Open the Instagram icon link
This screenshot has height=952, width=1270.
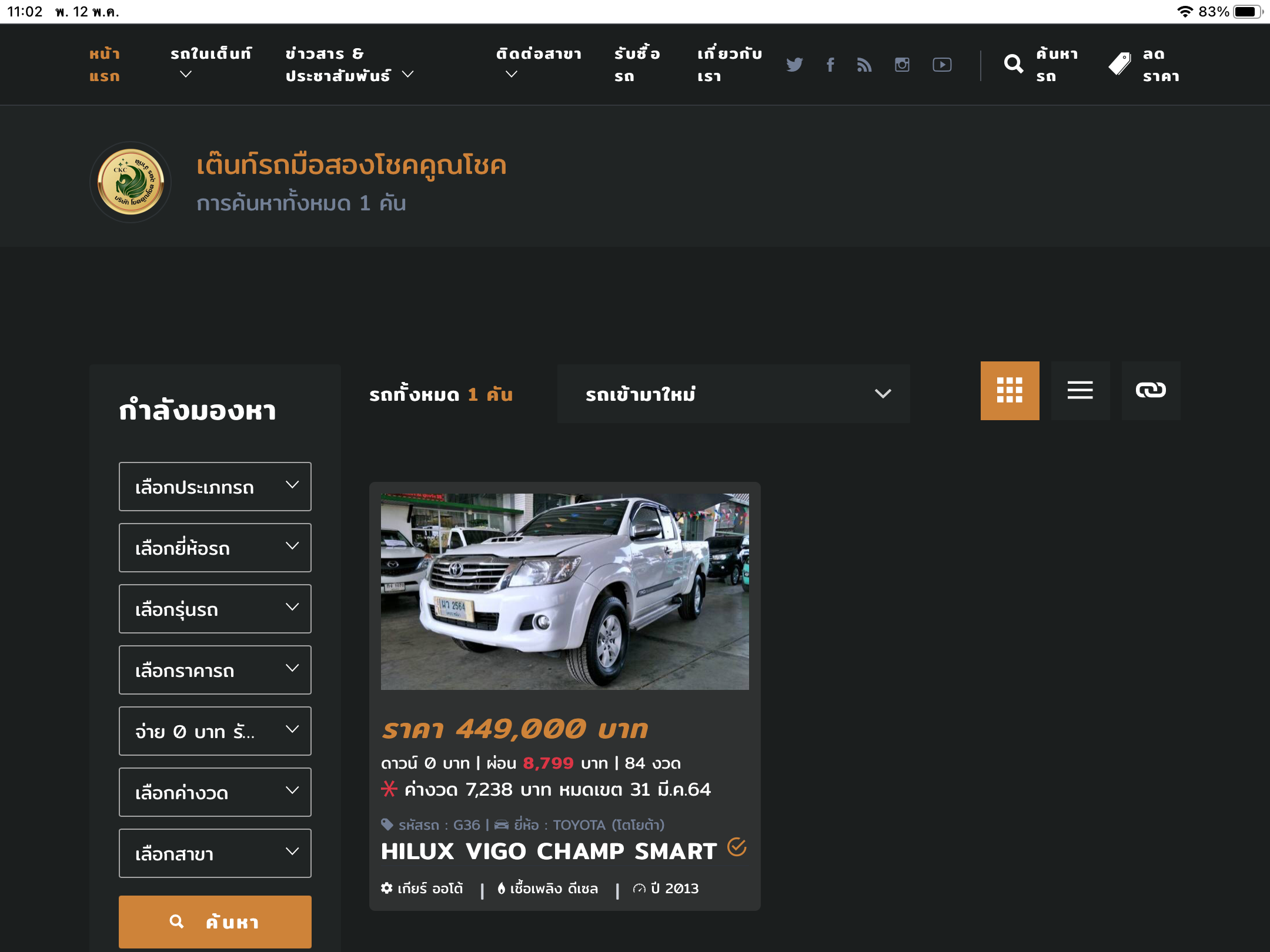(x=902, y=65)
